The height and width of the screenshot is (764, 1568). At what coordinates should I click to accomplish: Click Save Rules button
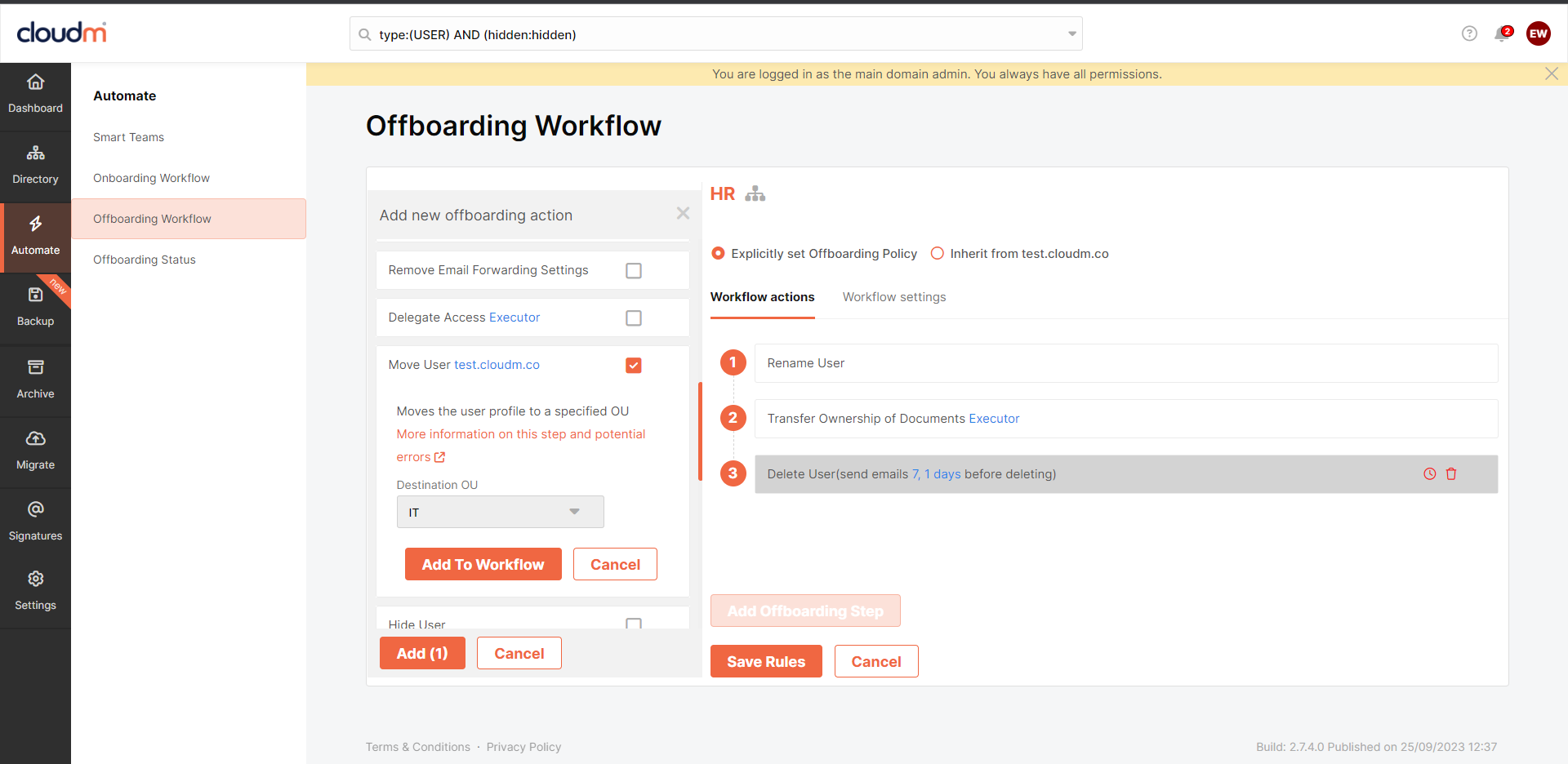coord(766,661)
